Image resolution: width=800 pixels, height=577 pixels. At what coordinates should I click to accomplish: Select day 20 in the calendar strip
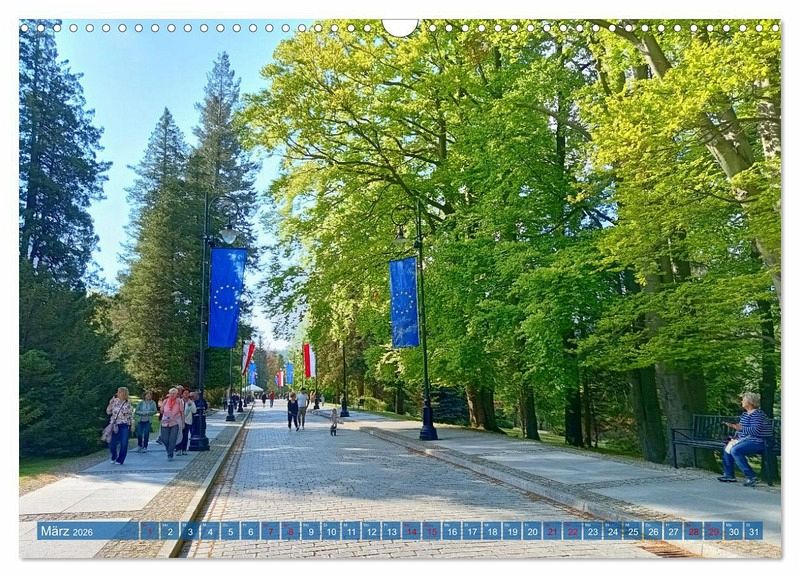pyautogui.click(x=532, y=531)
